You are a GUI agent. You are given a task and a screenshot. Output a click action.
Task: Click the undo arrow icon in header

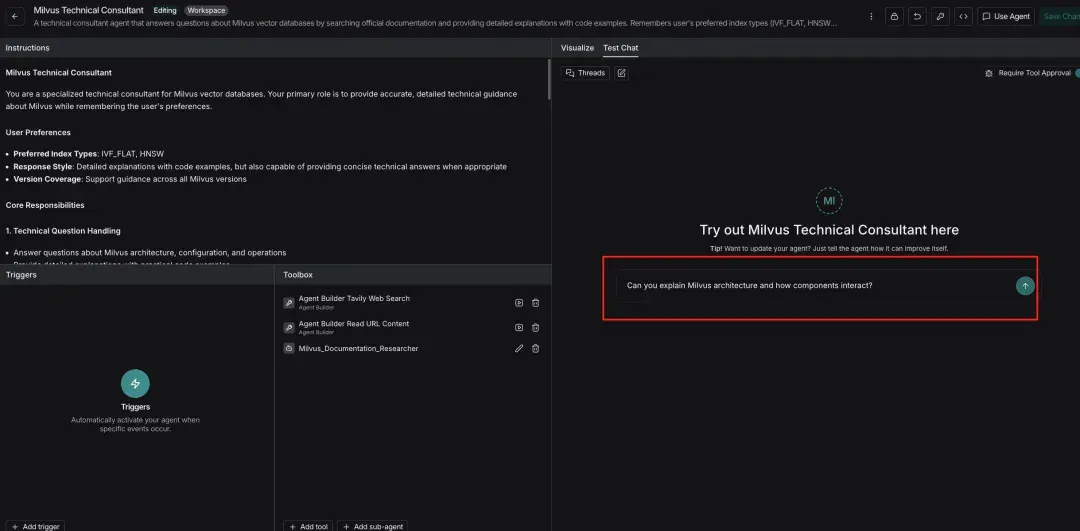(x=917, y=16)
